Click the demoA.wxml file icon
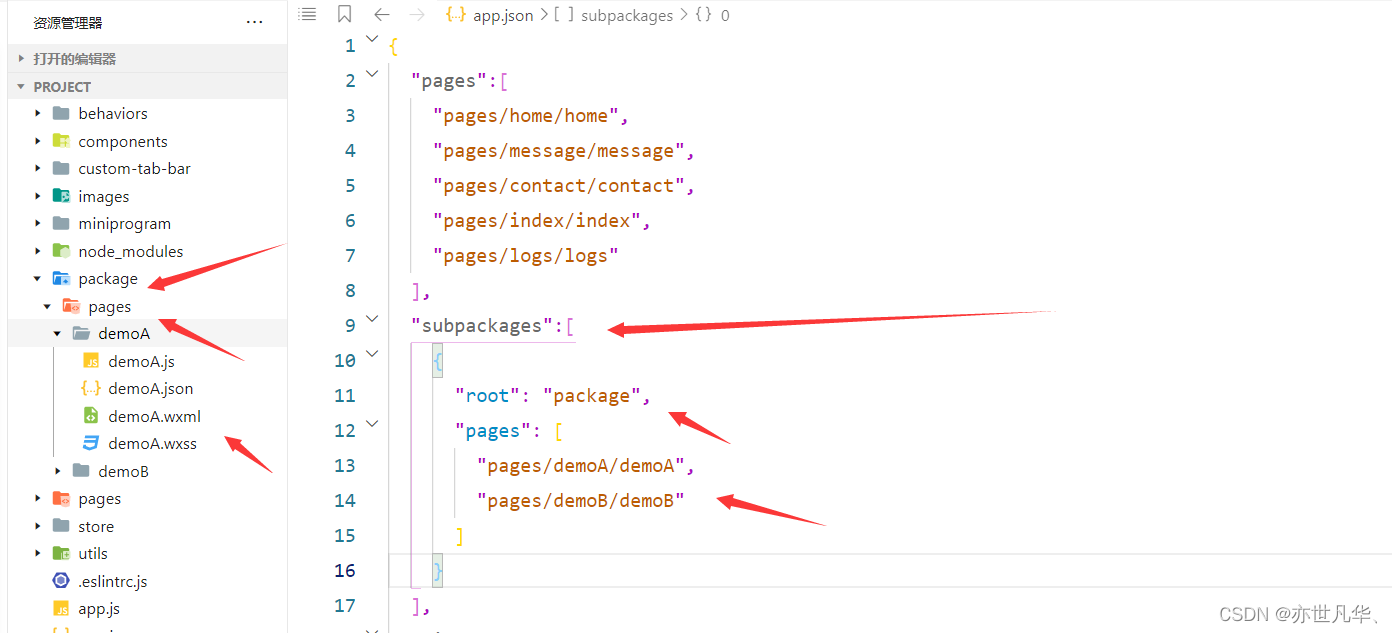1392x633 pixels. pos(91,416)
